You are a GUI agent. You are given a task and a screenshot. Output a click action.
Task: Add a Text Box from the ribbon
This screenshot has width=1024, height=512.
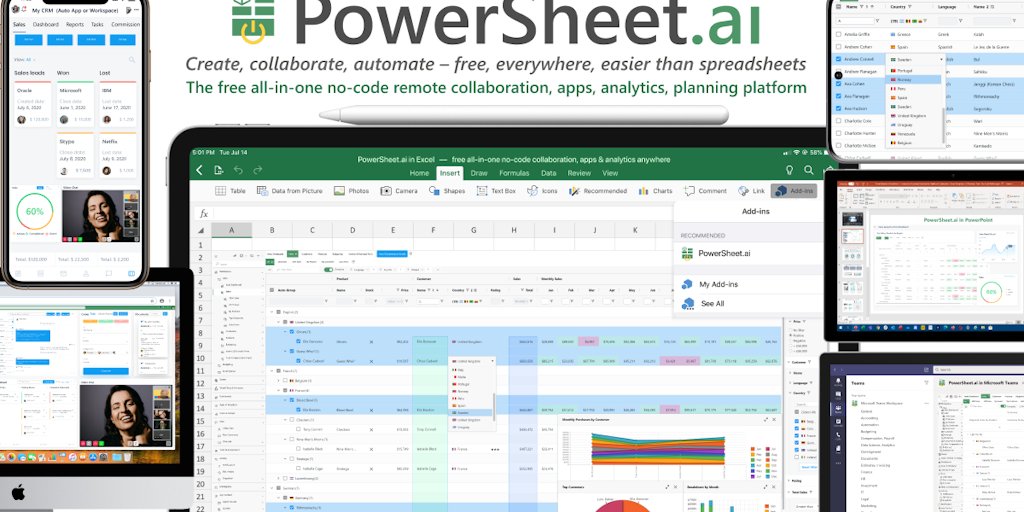point(496,191)
